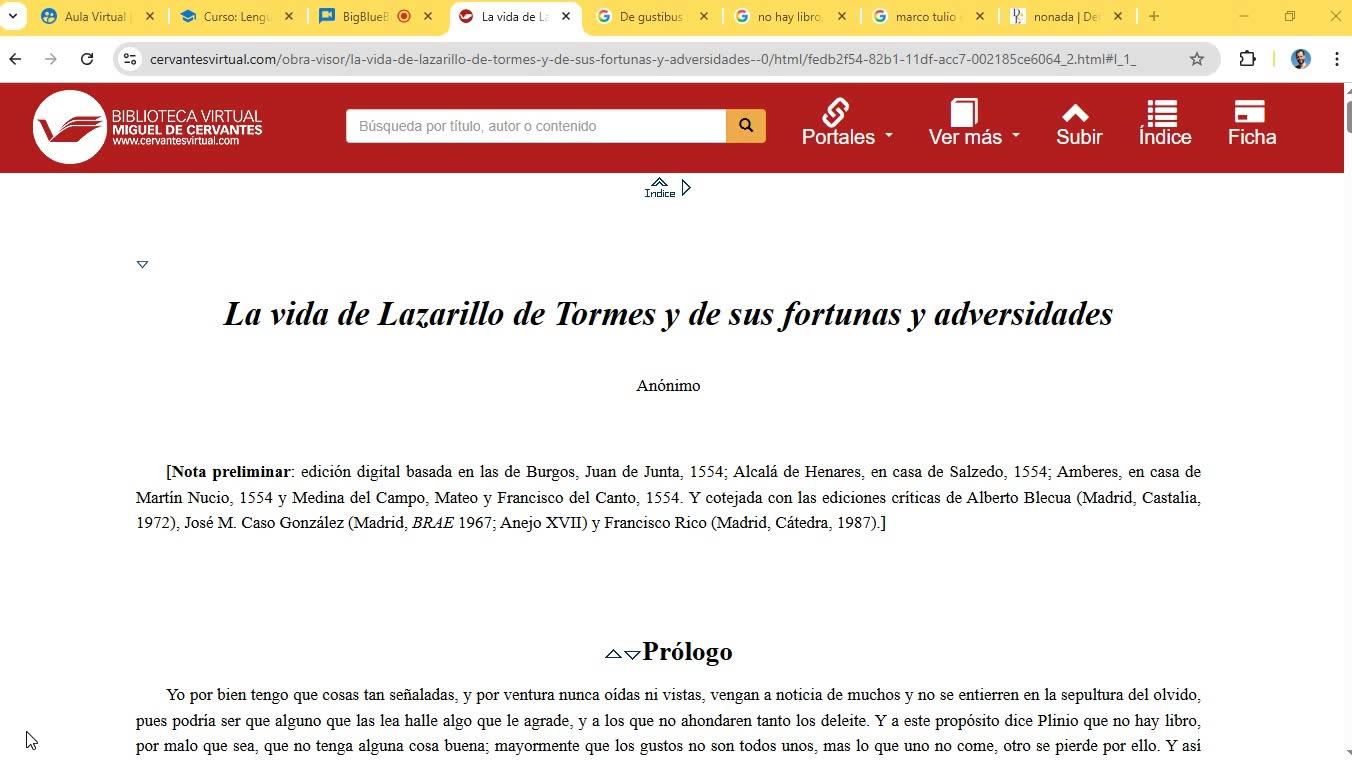This screenshot has height=760, width=1352.
Task: Expand the Ver más dropdown menu
Action: click(x=974, y=125)
